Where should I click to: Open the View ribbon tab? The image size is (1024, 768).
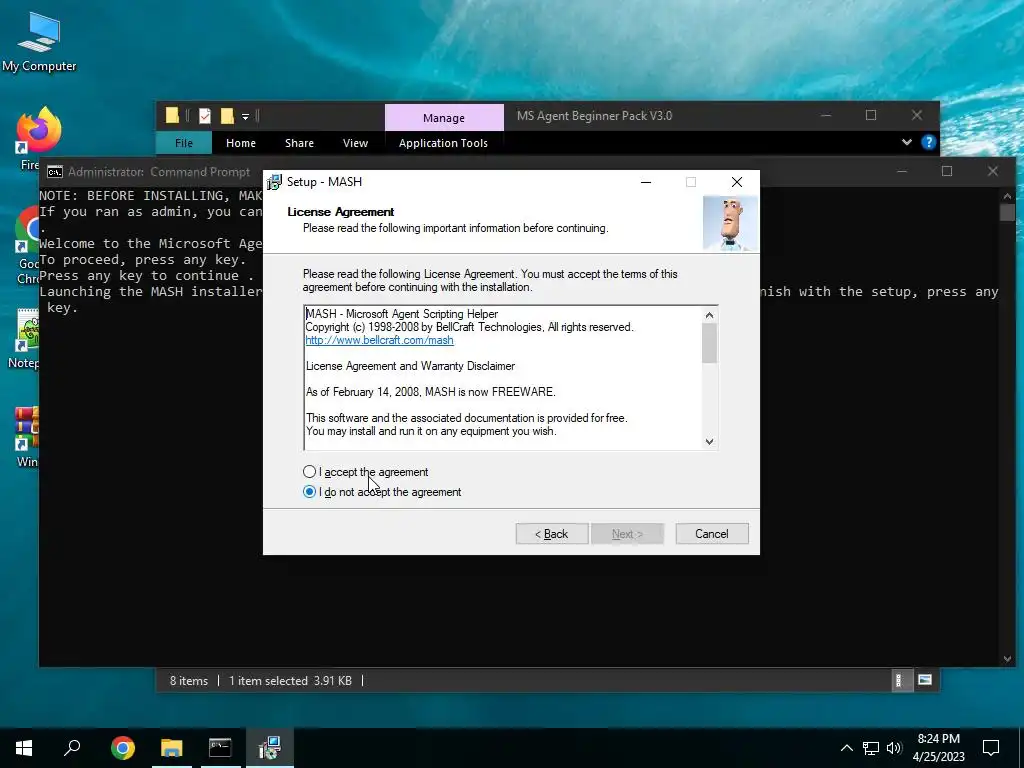(355, 143)
